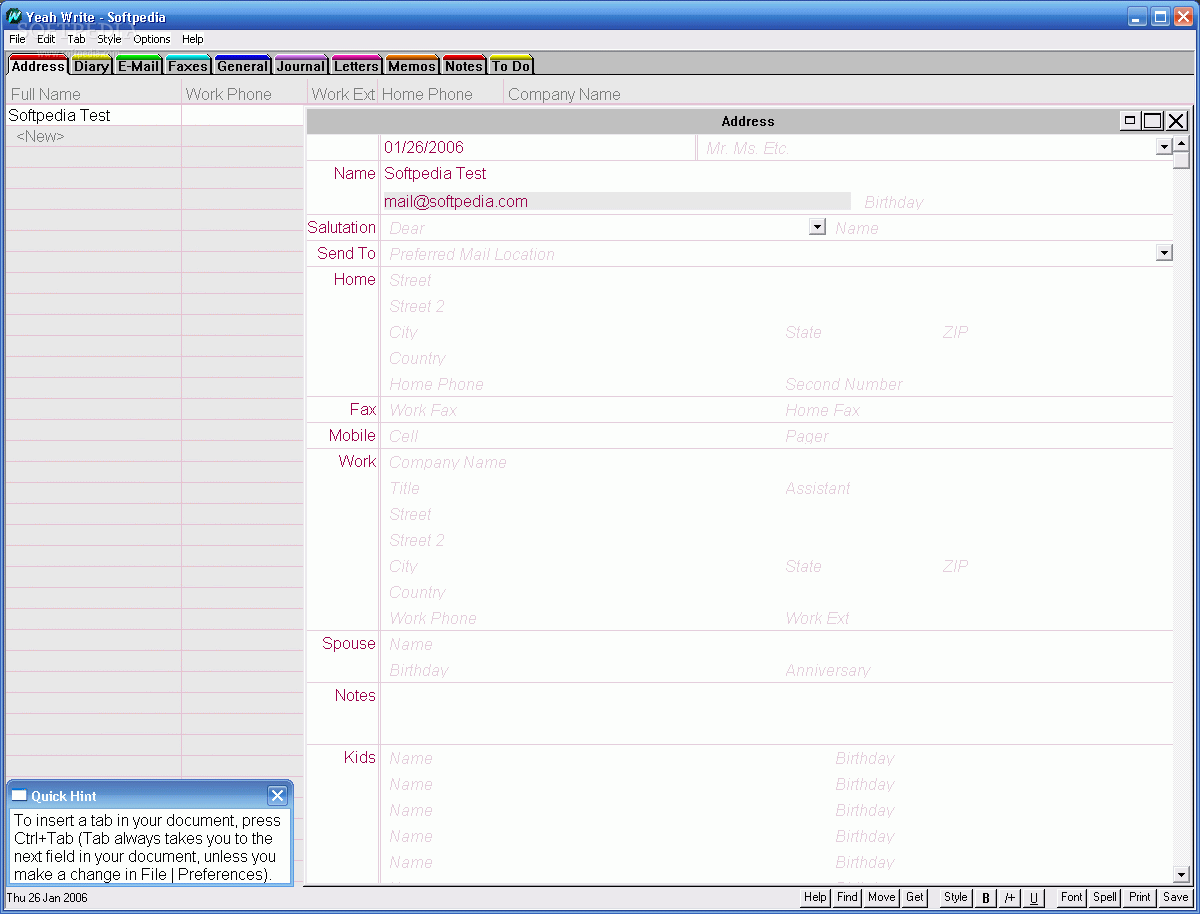Switch to the Faxes tab
The image size is (1200, 914).
(187, 66)
